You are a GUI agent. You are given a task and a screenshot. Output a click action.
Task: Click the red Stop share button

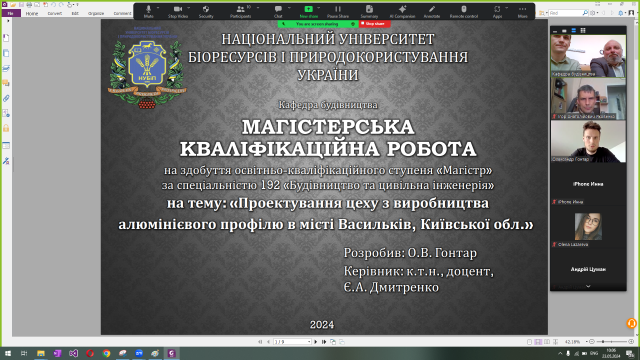coord(374,24)
